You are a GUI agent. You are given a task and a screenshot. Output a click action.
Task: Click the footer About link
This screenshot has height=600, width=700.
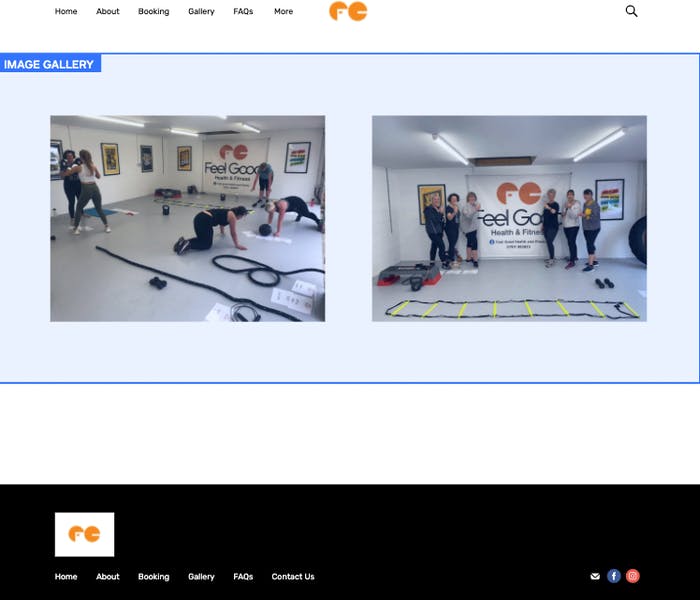[x=108, y=577]
